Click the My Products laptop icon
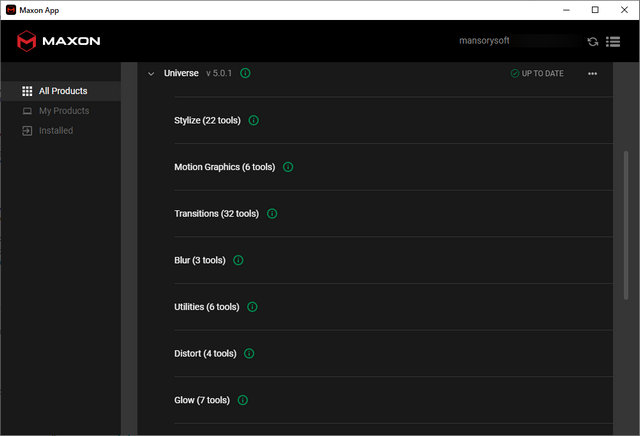The width and height of the screenshot is (640, 436). click(x=27, y=111)
